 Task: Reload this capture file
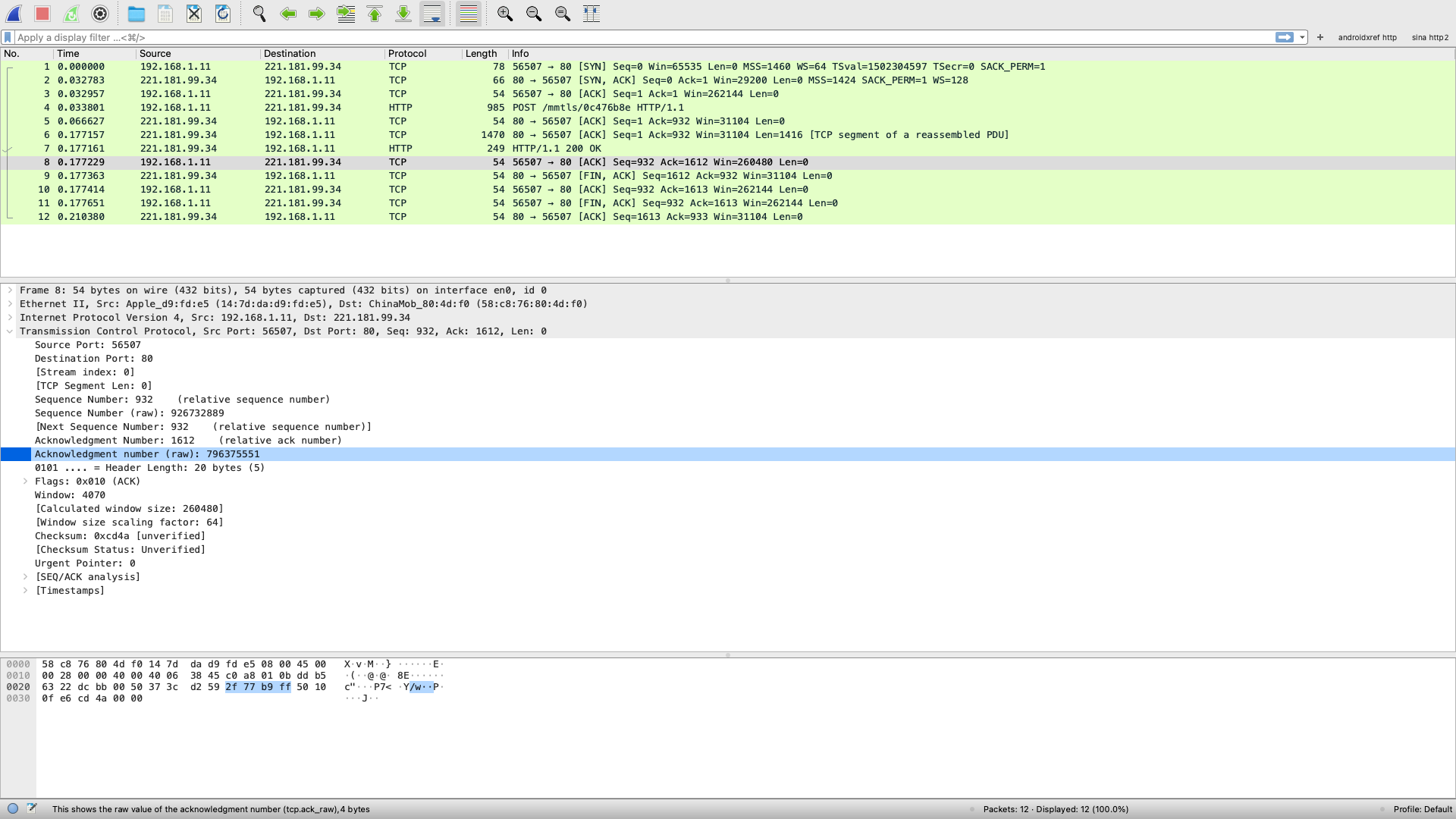coord(223,14)
